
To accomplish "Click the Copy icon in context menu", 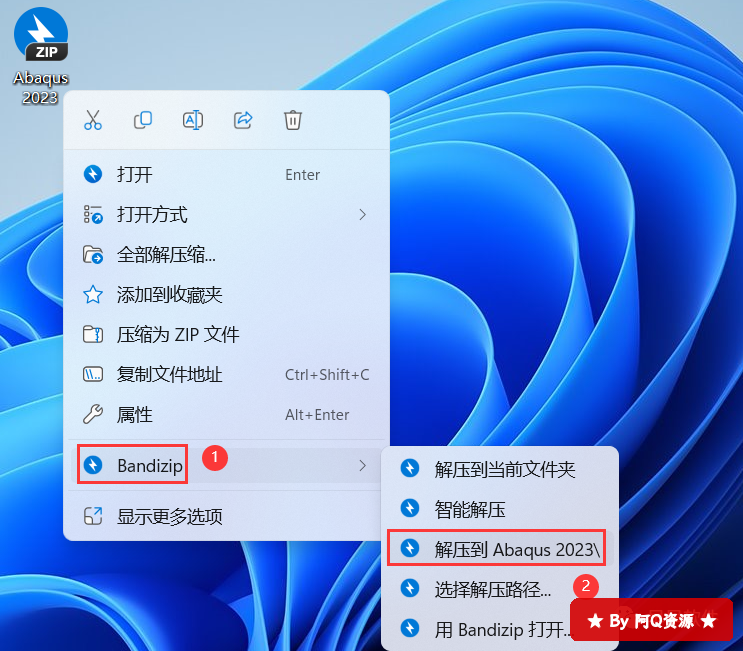I will (143, 120).
